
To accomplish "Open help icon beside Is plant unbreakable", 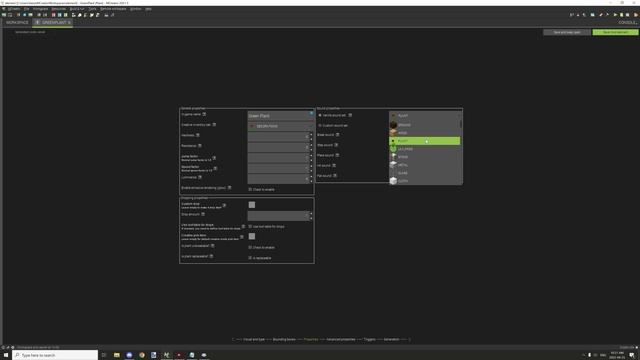I will pyautogui.click(x=213, y=246).
